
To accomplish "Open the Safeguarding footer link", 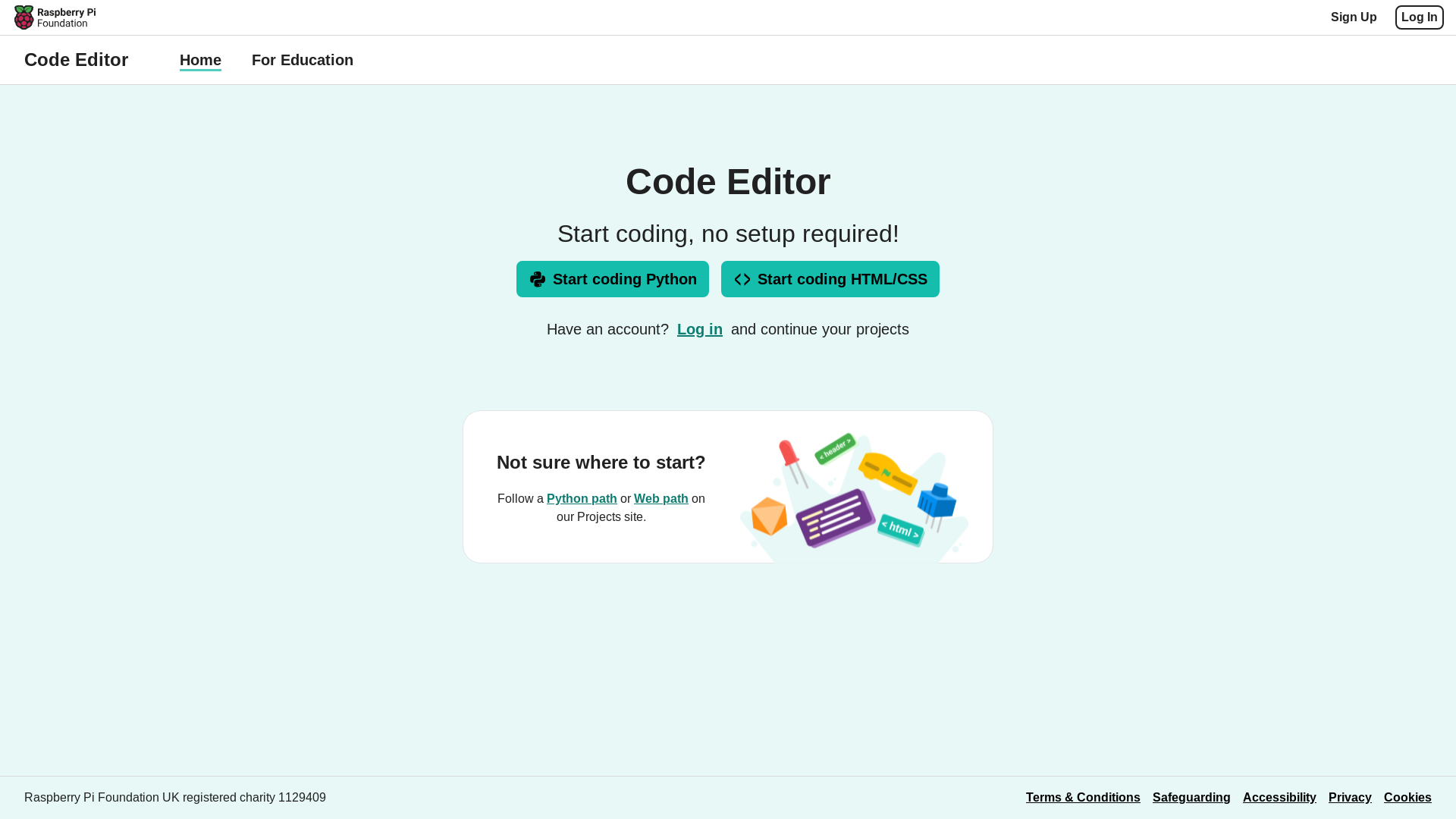I will pos(1191,797).
